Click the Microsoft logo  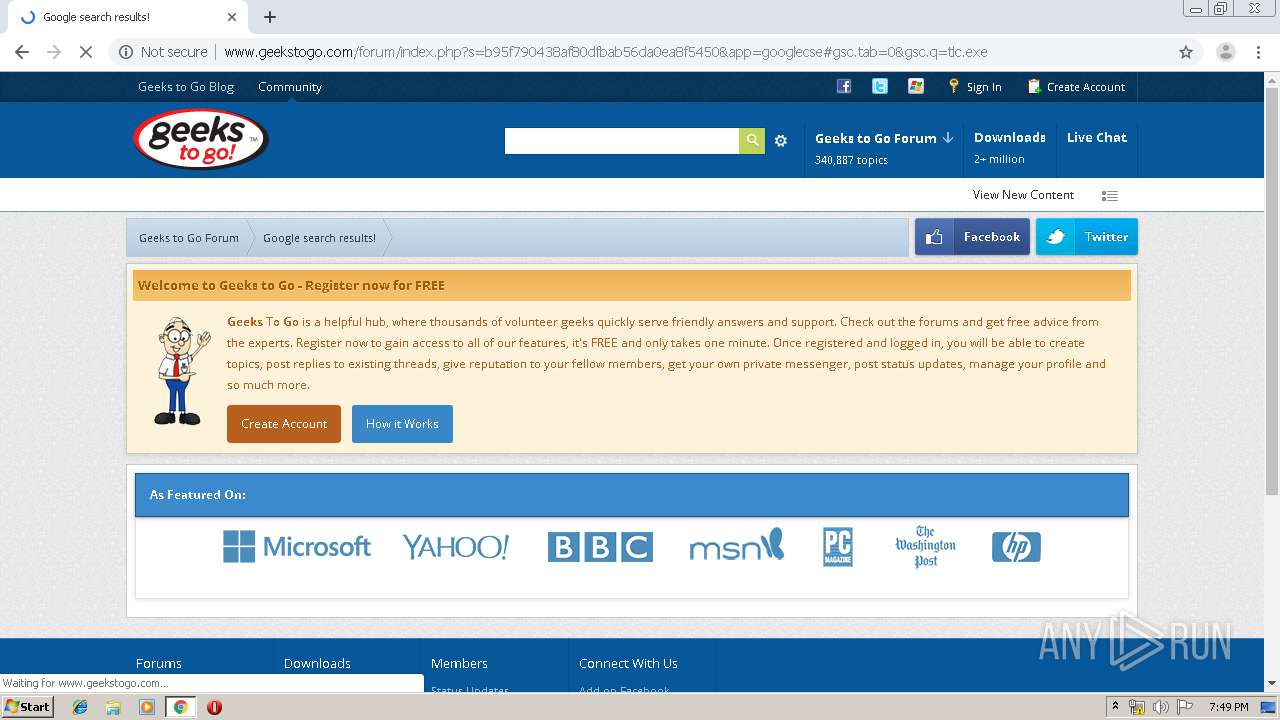pyautogui.click(x=297, y=547)
